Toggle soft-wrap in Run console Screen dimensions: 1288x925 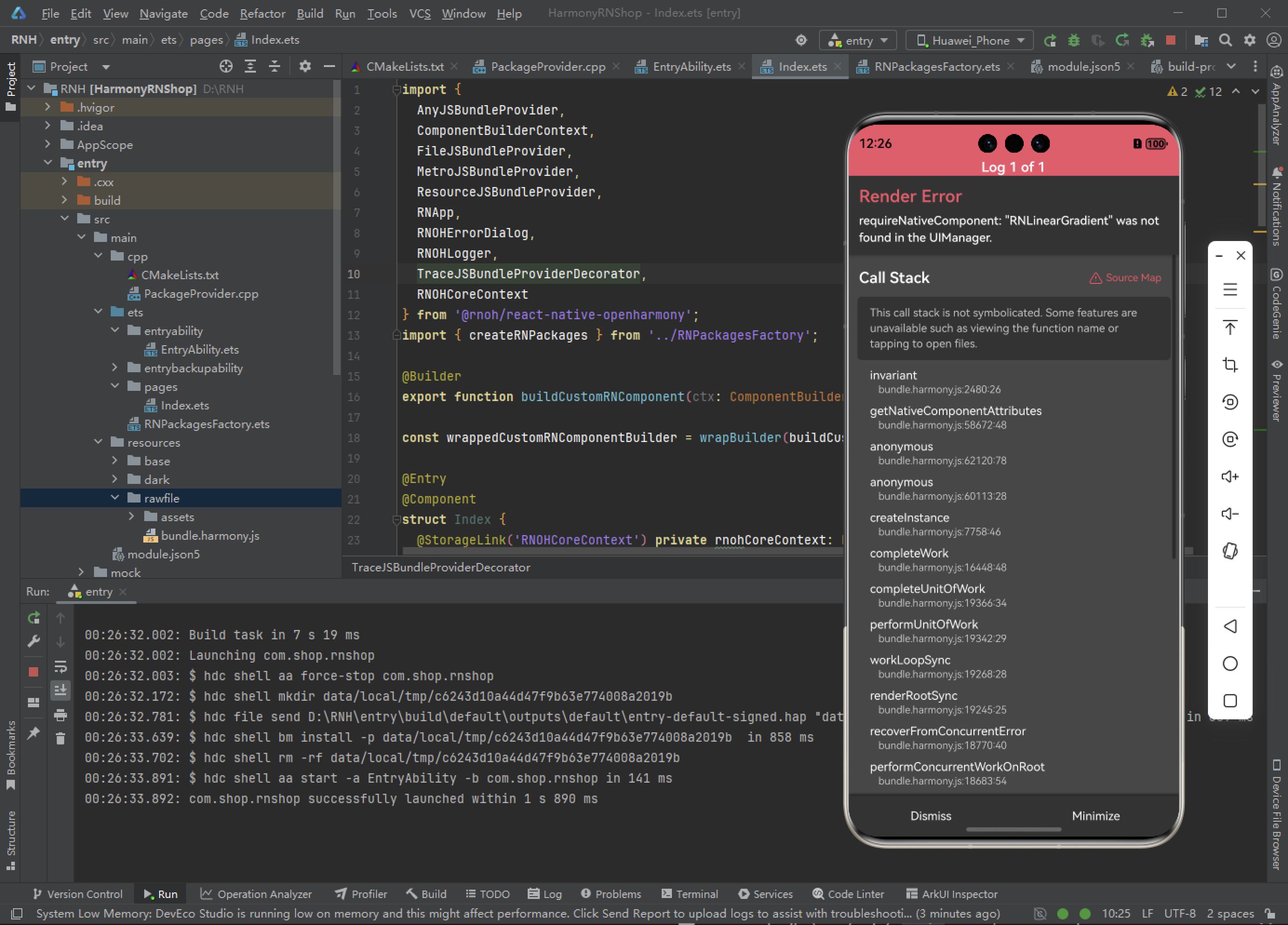tap(60, 667)
